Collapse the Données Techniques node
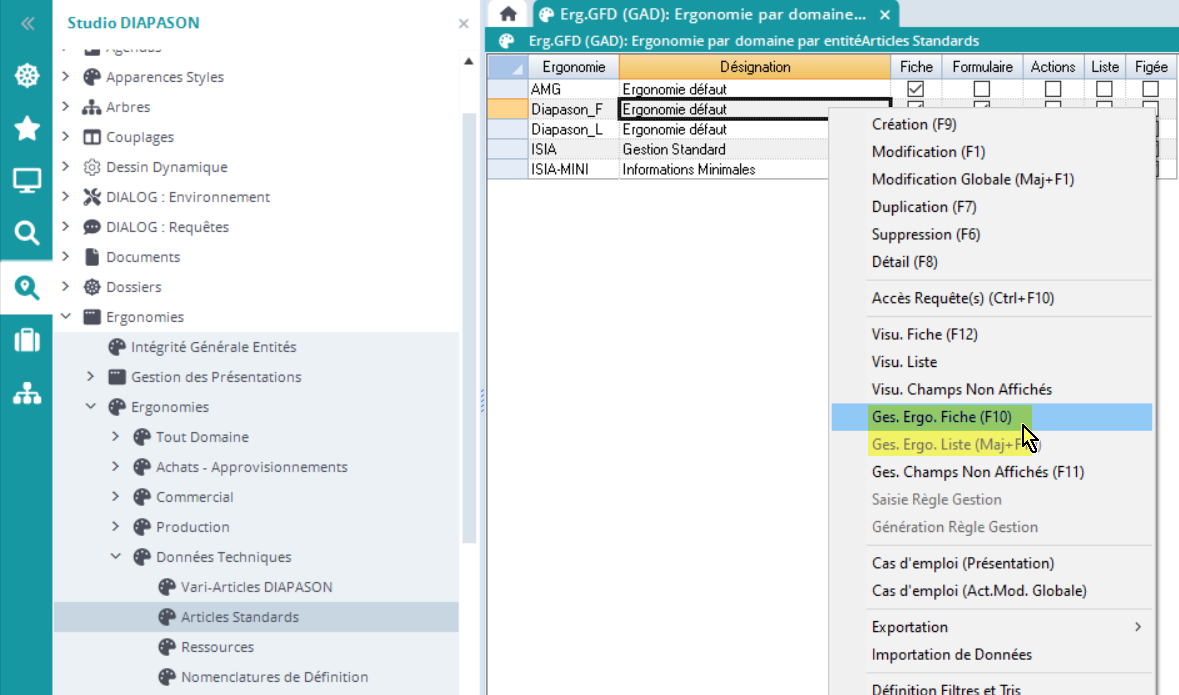Viewport: 1179px width, 695px height. (x=116, y=557)
